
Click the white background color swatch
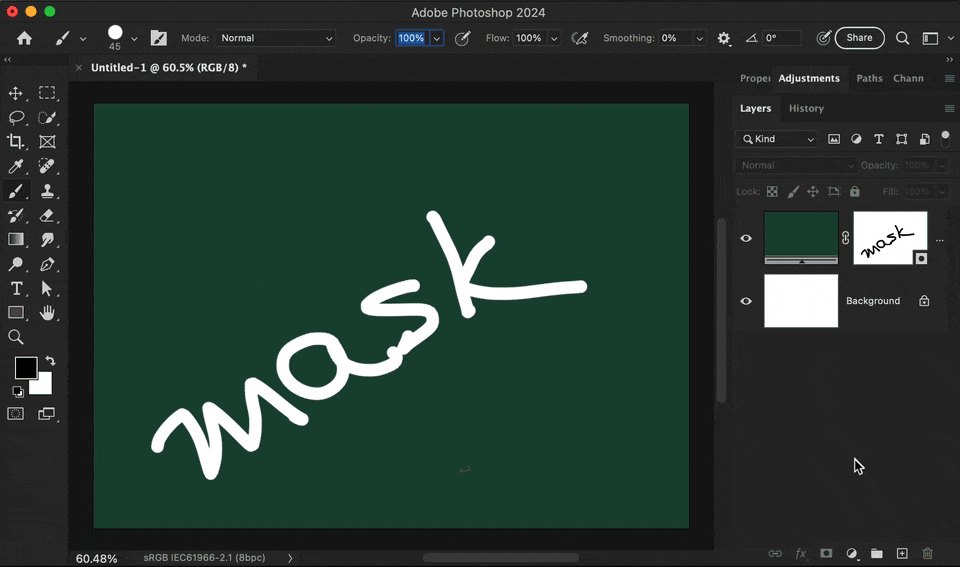point(43,385)
